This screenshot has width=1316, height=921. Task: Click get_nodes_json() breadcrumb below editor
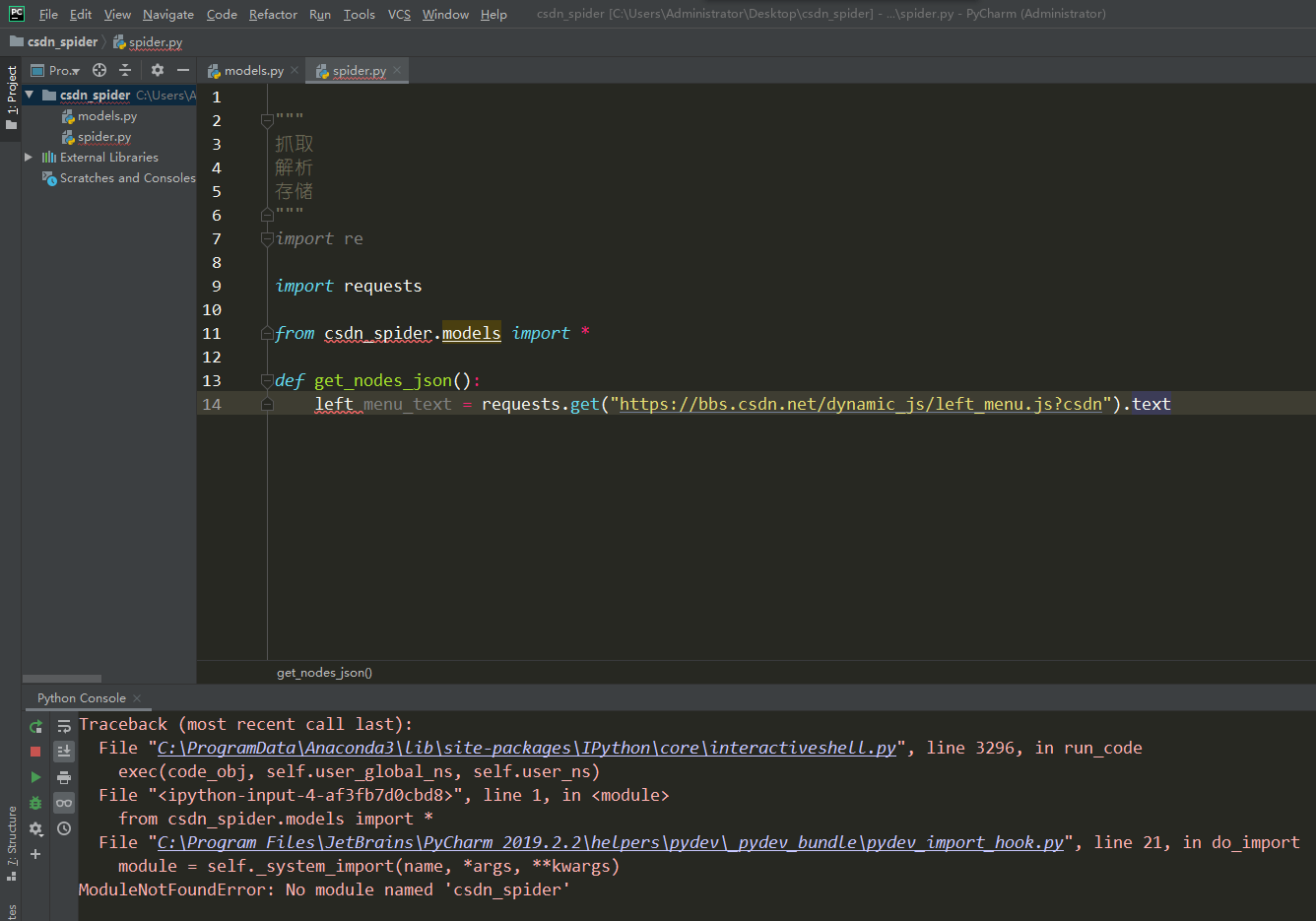[x=324, y=673]
